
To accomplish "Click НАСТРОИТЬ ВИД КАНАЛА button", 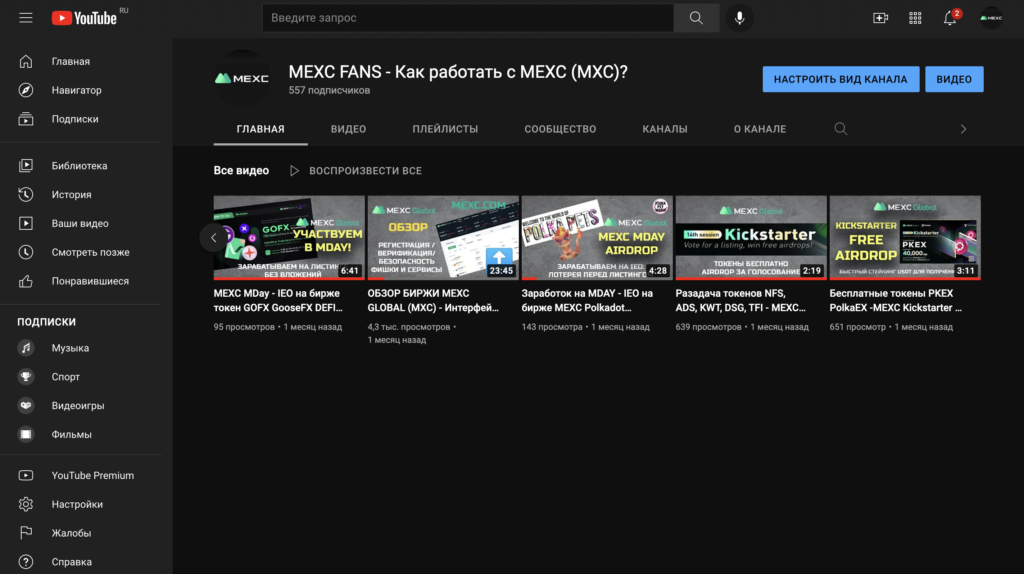I will coord(840,79).
